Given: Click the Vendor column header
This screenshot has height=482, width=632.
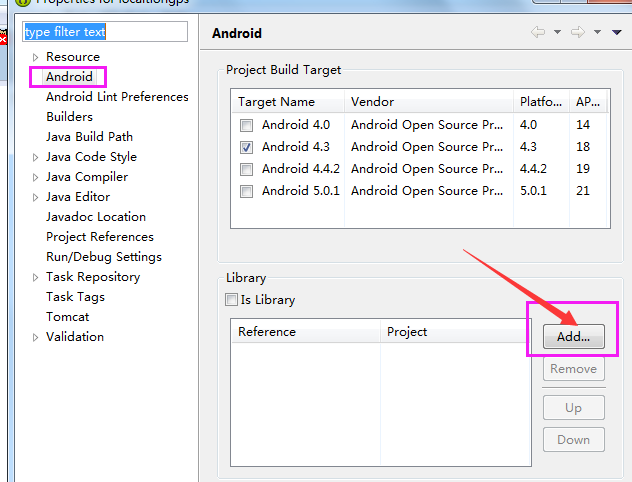Looking at the screenshot, I should tap(429, 102).
